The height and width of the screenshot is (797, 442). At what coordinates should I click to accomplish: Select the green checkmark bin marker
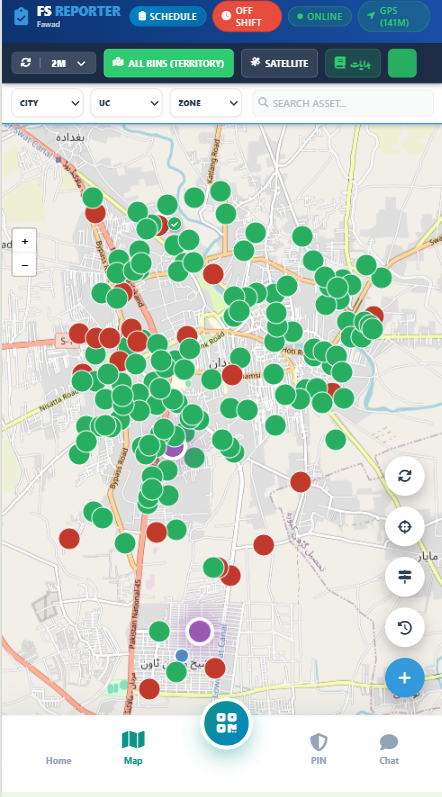click(x=175, y=224)
